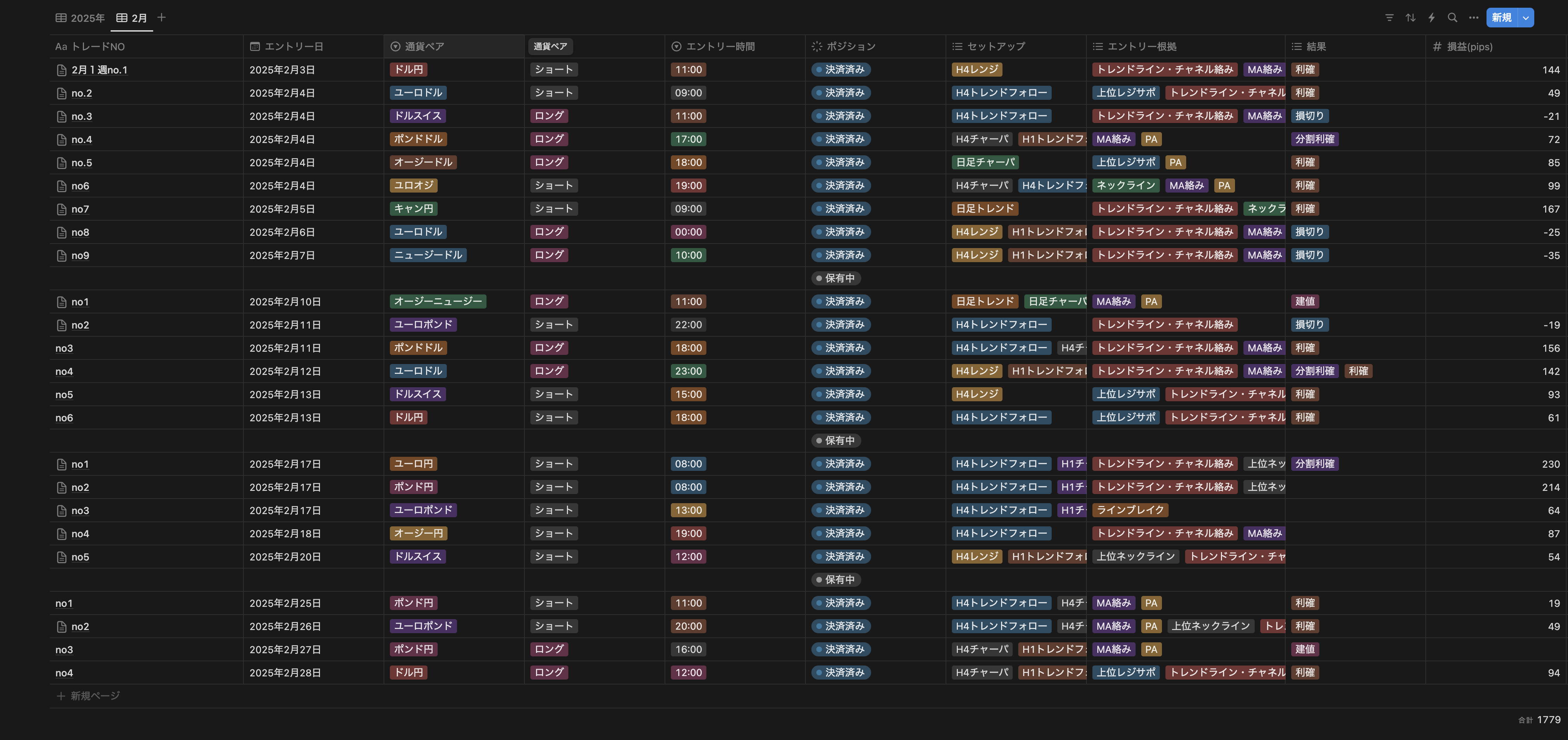Click the ラインブレイク rationale tag
The height and width of the screenshot is (740, 1568).
1130,510
